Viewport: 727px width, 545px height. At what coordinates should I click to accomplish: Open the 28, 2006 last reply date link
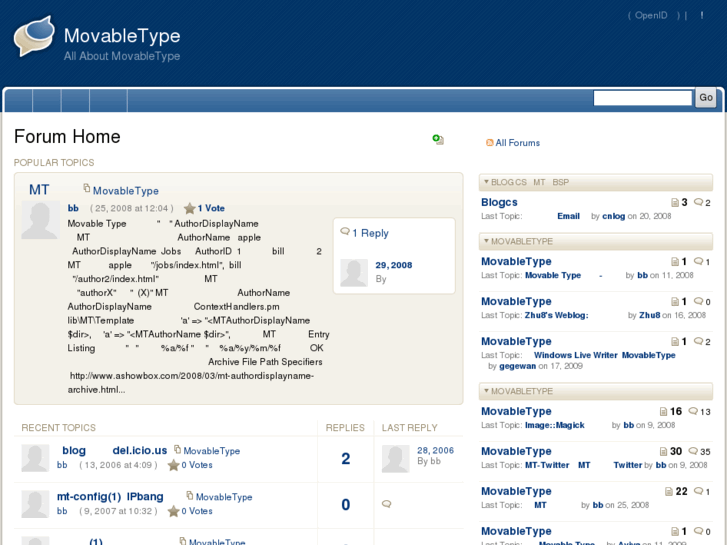point(435,450)
